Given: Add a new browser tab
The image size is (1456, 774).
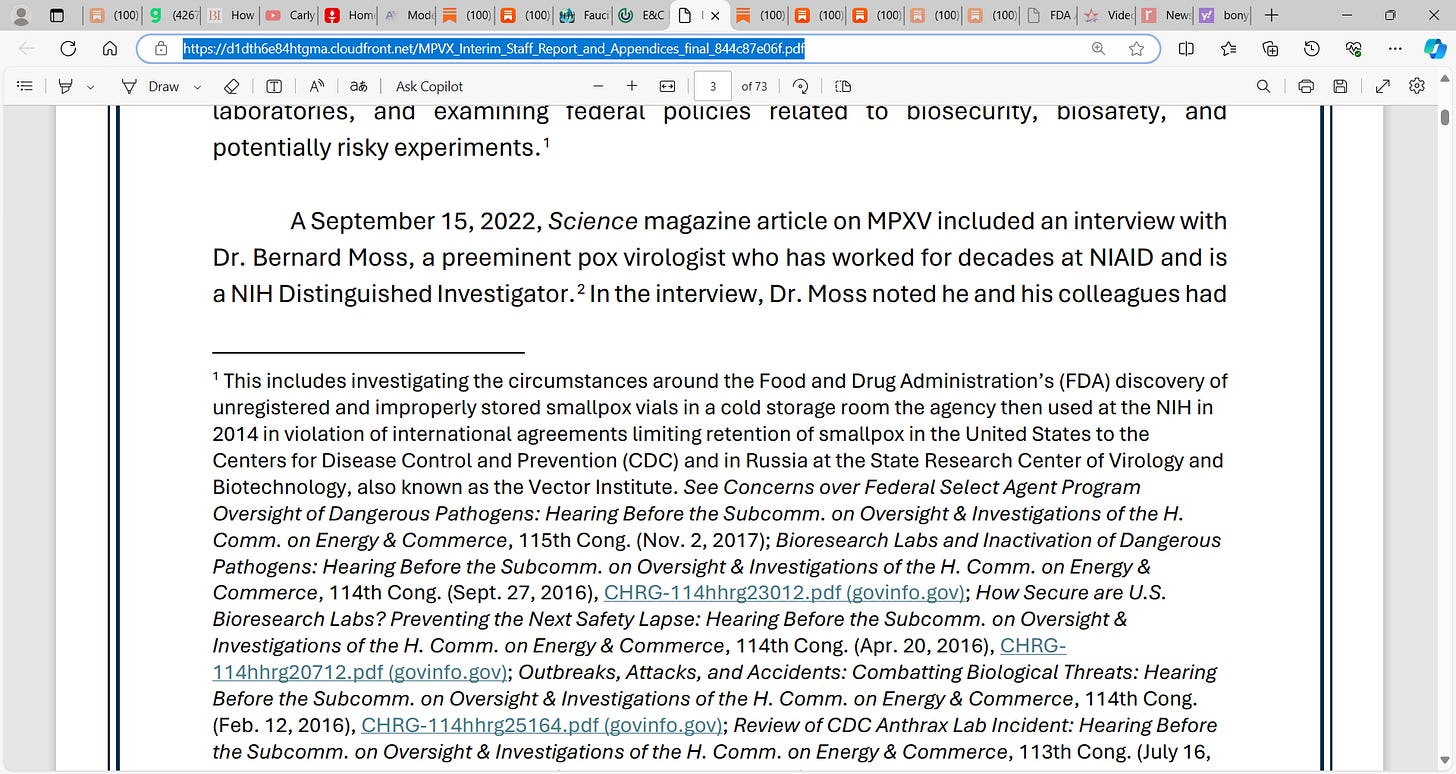Looking at the screenshot, I should coord(1270,15).
